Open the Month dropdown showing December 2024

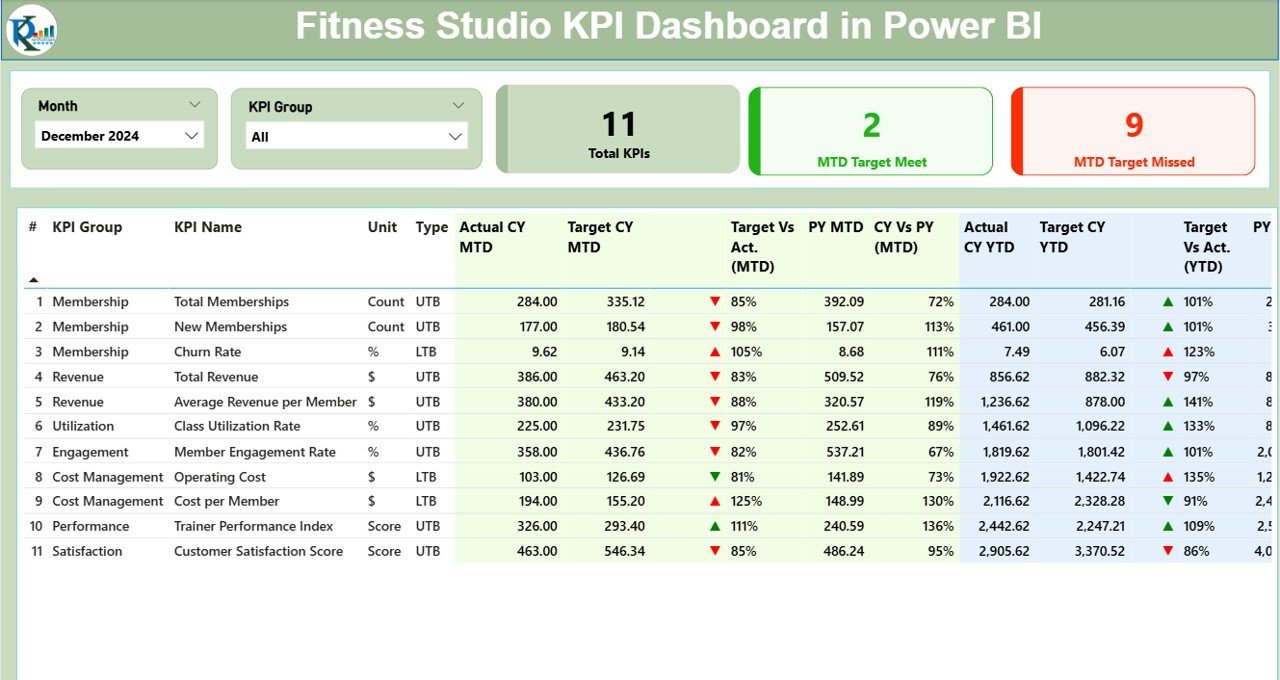(119, 135)
